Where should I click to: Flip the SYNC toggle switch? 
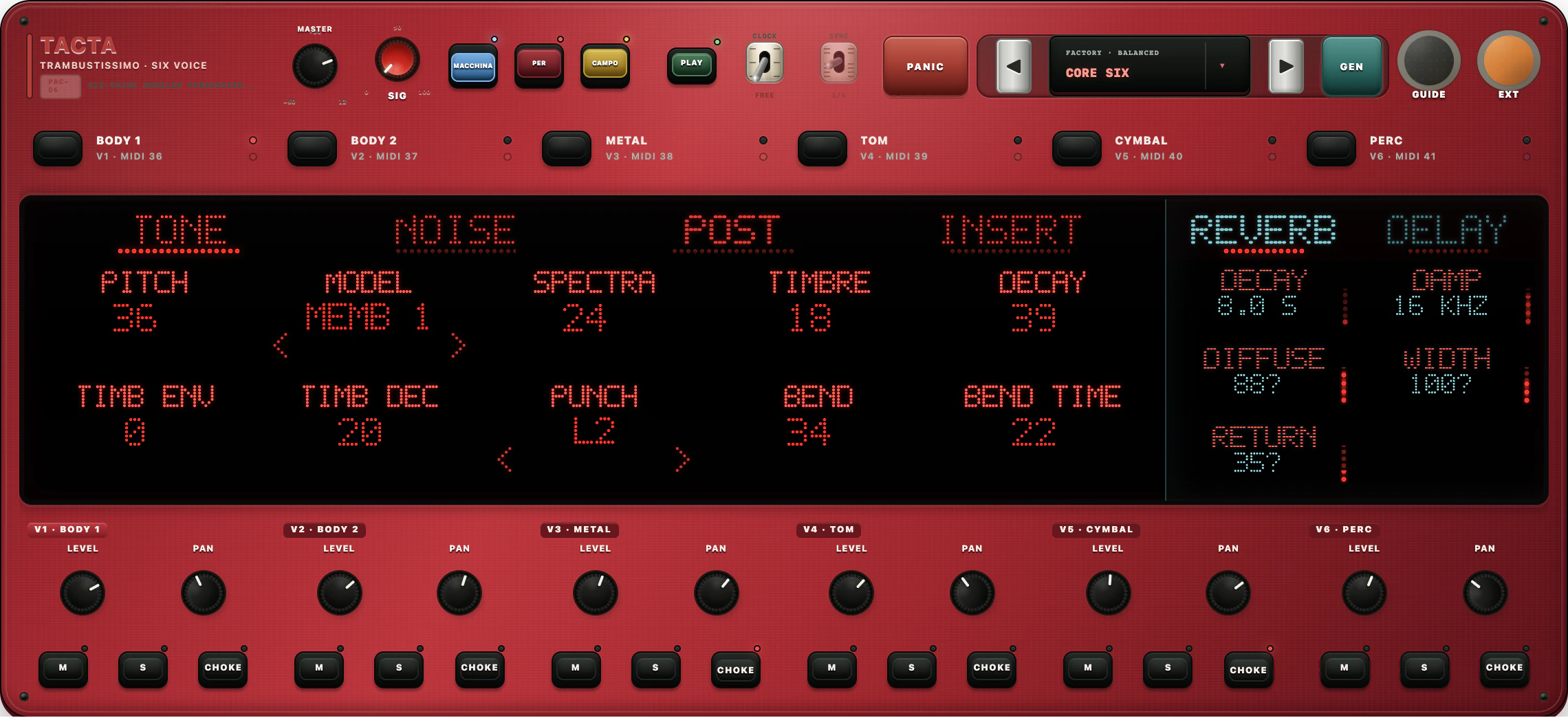838,63
